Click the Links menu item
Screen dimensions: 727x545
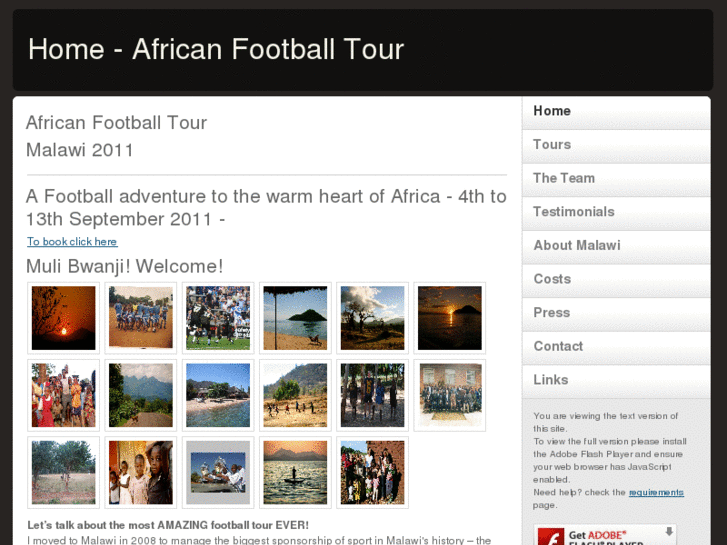(x=551, y=380)
